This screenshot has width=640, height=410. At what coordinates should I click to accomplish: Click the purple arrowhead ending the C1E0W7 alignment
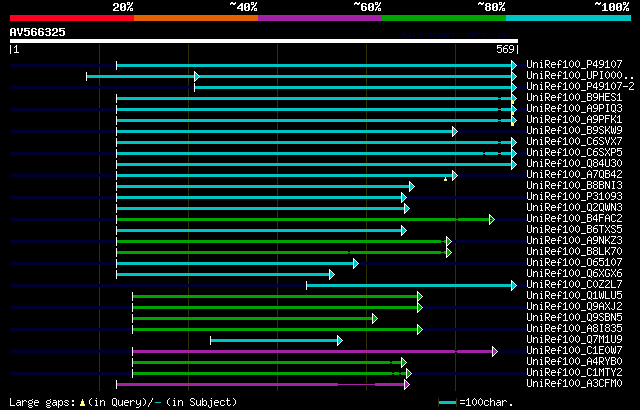pyautogui.click(x=495, y=351)
